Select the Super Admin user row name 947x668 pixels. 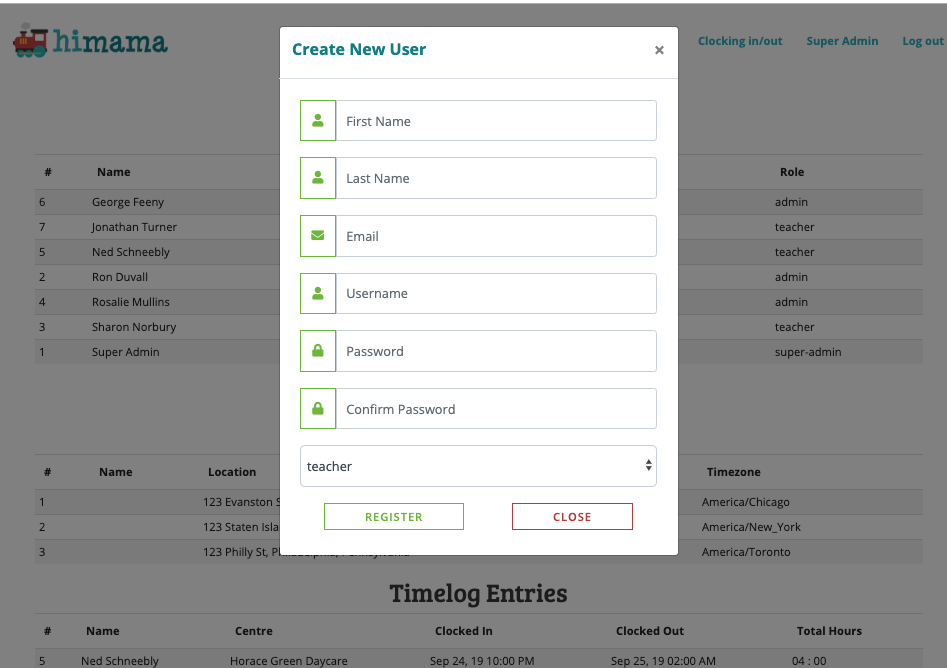coord(126,352)
